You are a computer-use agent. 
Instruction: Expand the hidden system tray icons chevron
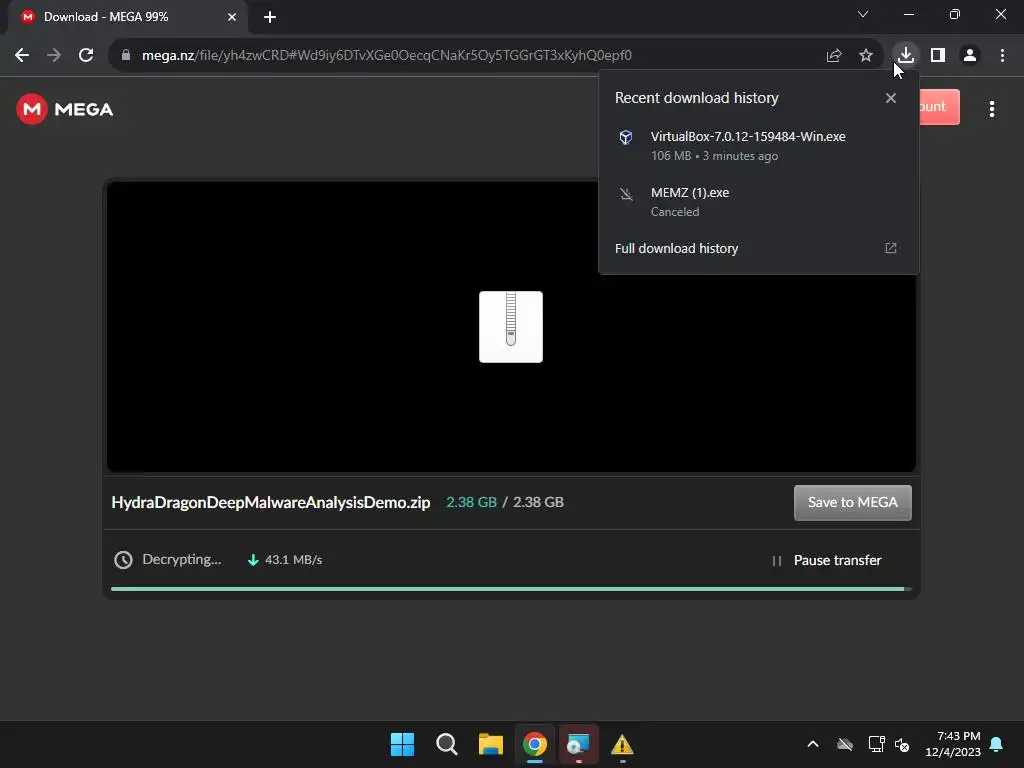[x=813, y=744]
